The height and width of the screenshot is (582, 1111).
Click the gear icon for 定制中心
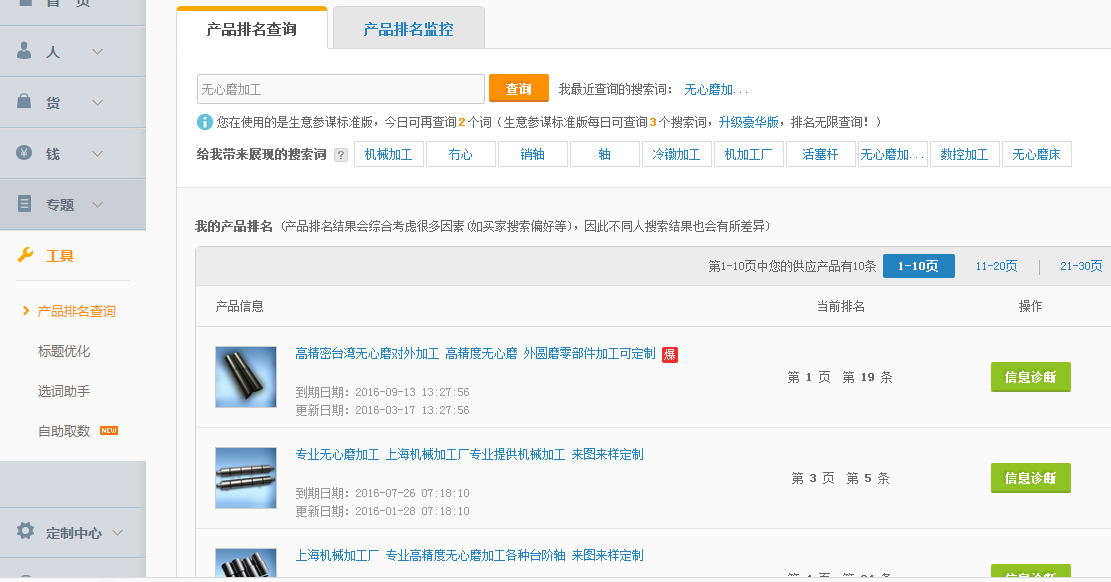25,532
